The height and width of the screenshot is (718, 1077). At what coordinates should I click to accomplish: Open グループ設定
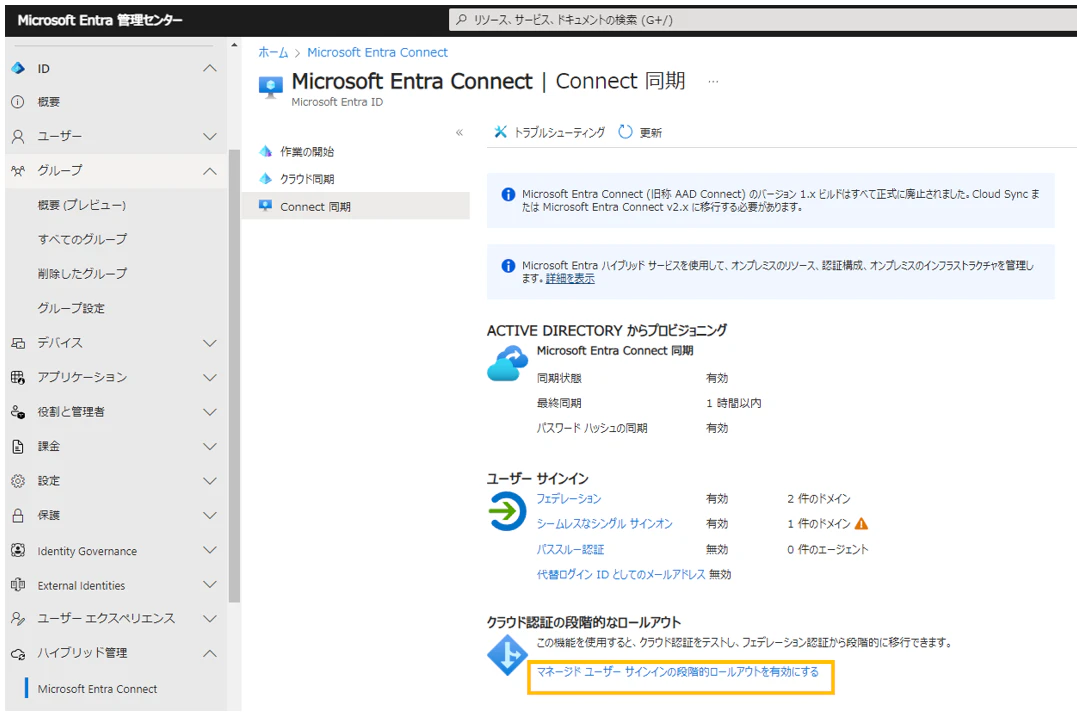pos(71,308)
